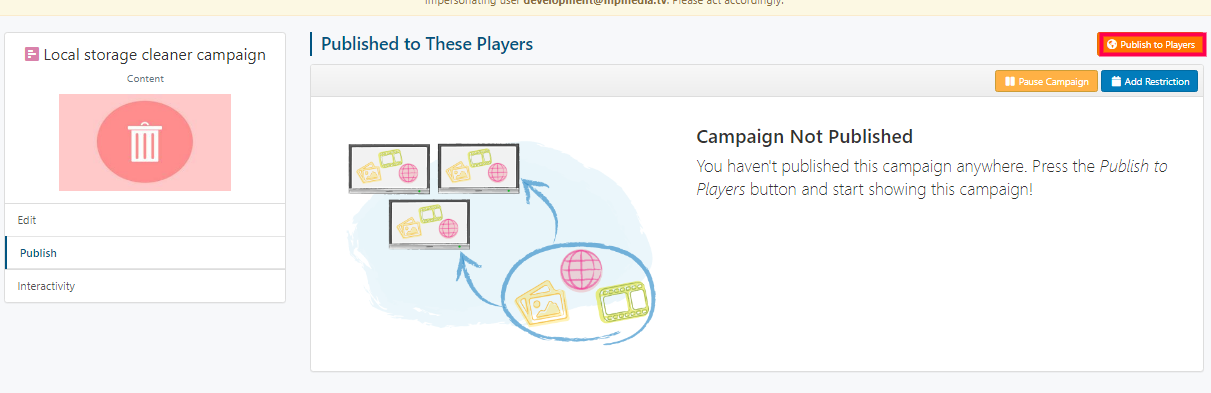Click the italic Publish to Players text
The image size is (1211, 393).
[x=931, y=177]
